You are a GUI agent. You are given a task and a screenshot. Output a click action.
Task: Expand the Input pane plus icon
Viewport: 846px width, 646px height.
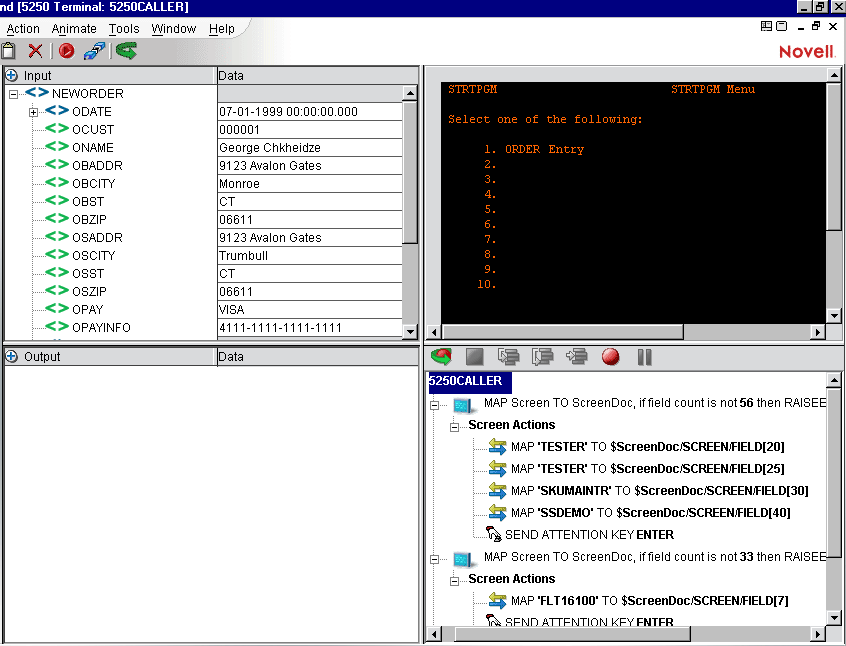coord(11,75)
